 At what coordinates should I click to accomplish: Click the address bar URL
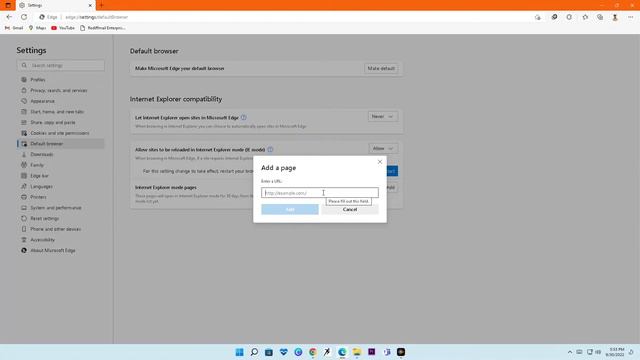click(97, 17)
